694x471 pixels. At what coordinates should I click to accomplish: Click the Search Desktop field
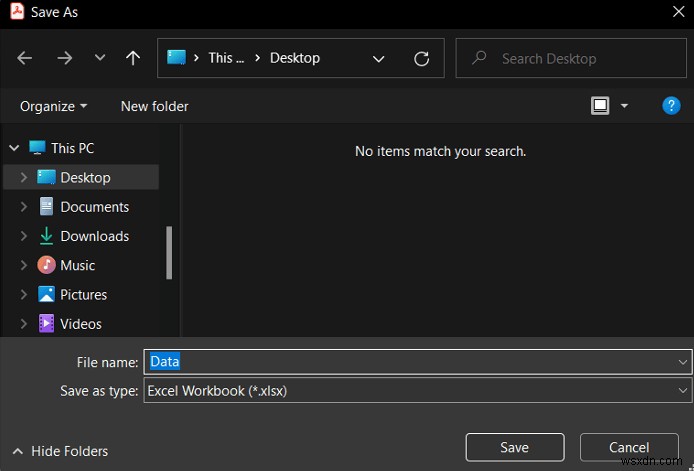571,58
